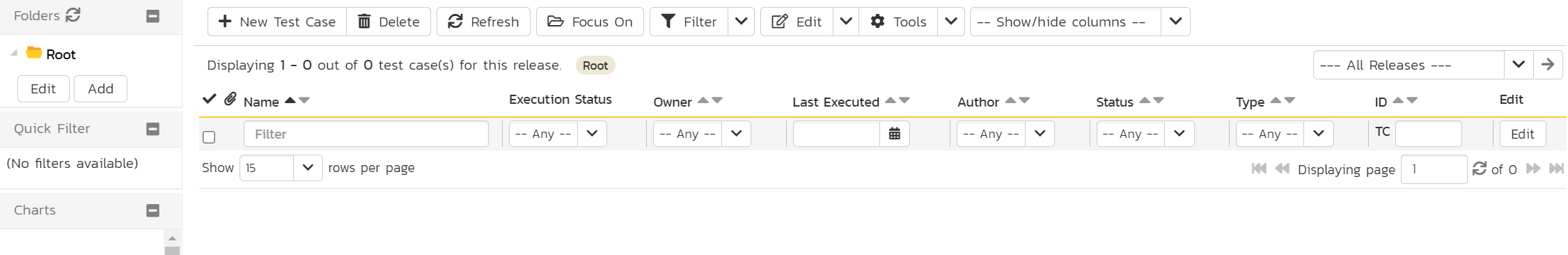This screenshot has width=1568, height=255.
Task: Sort Name column ascending
Action: pos(290,100)
